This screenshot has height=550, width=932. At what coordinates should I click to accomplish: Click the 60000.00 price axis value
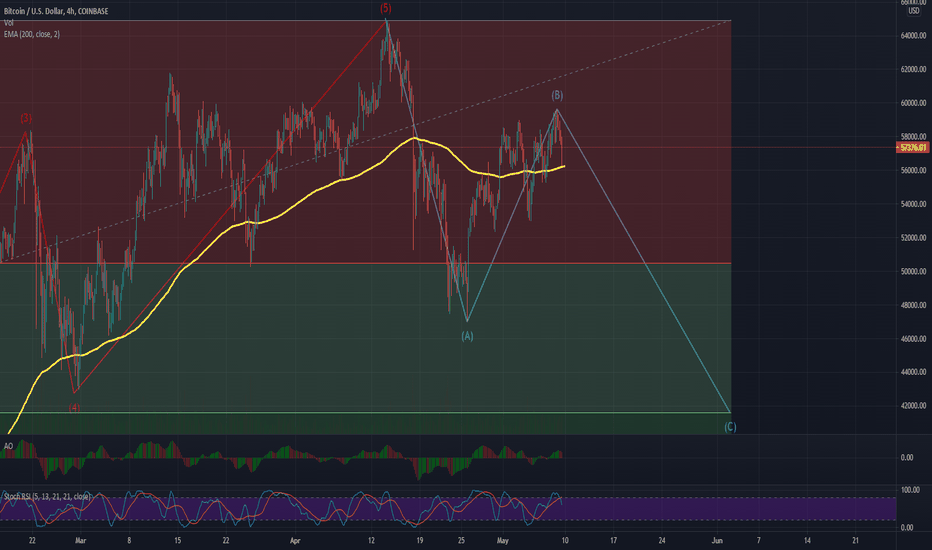pyautogui.click(x=914, y=103)
